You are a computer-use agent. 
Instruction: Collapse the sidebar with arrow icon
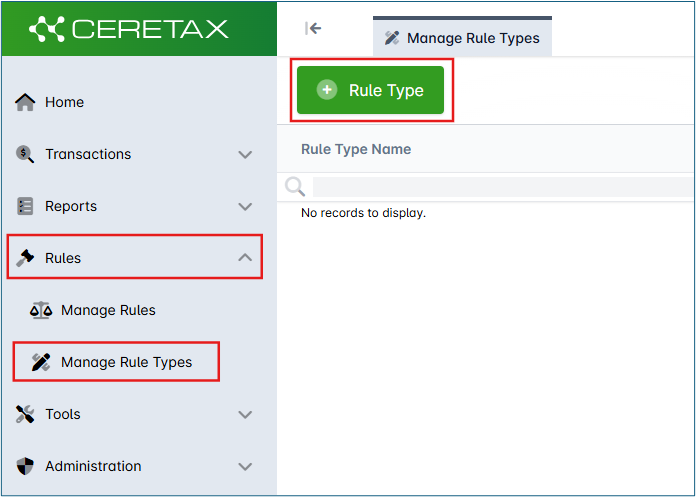pos(313,28)
